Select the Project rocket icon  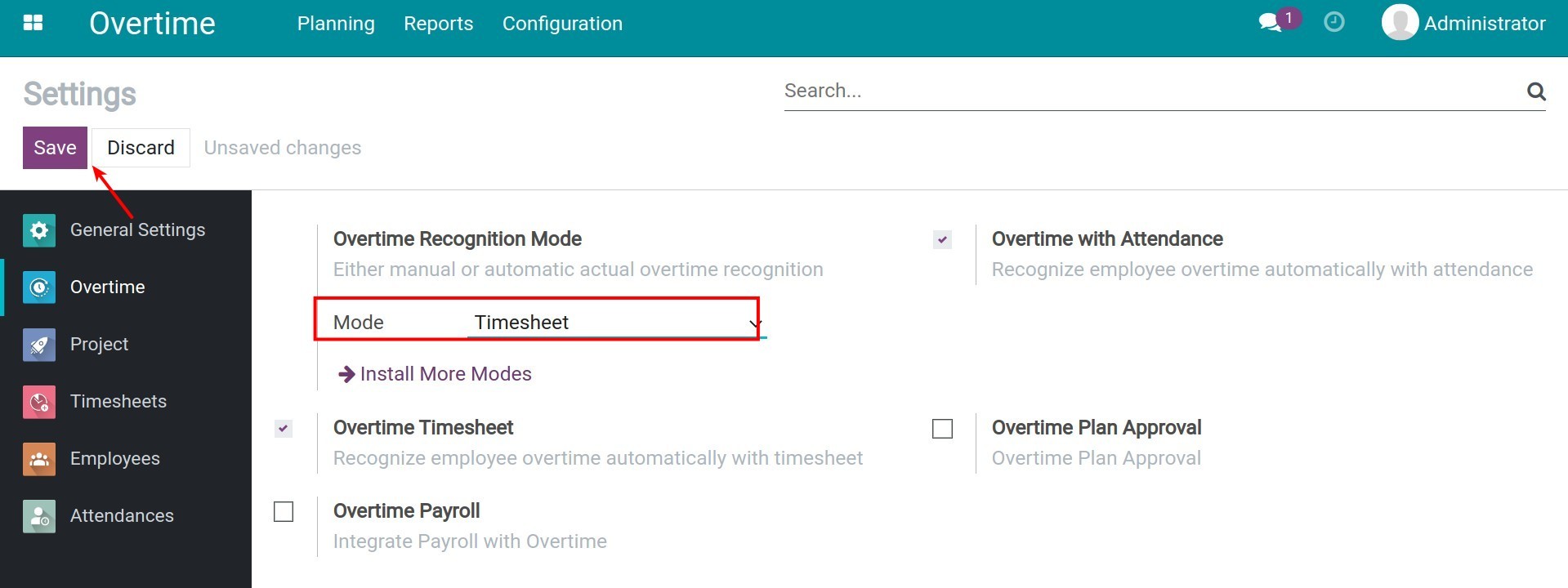(x=38, y=344)
